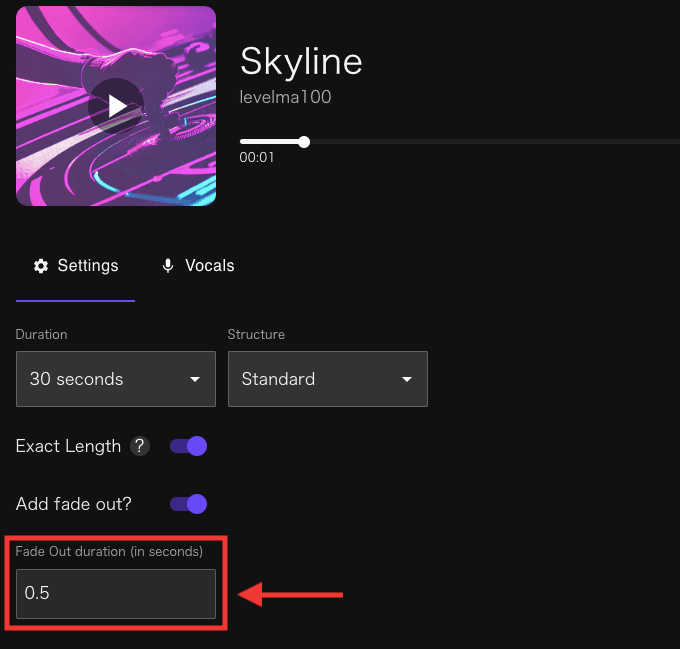Click the unplayed portion of progress bar
Viewport: 680px width, 649px height.
click(x=495, y=142)
